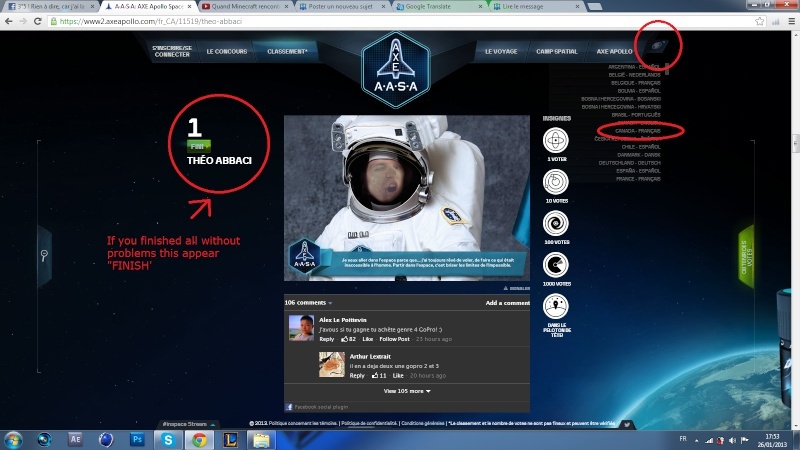Switch to Poster un nouveau sujet tab
This screenshot has width=800, height=450.
point(341,6)
